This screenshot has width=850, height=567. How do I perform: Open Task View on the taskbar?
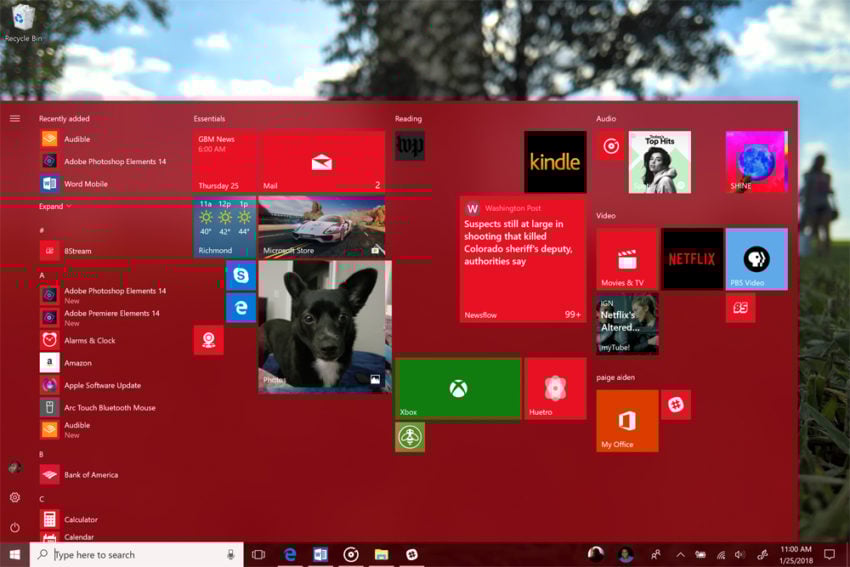pyautogui.click(x=259, y=555)
